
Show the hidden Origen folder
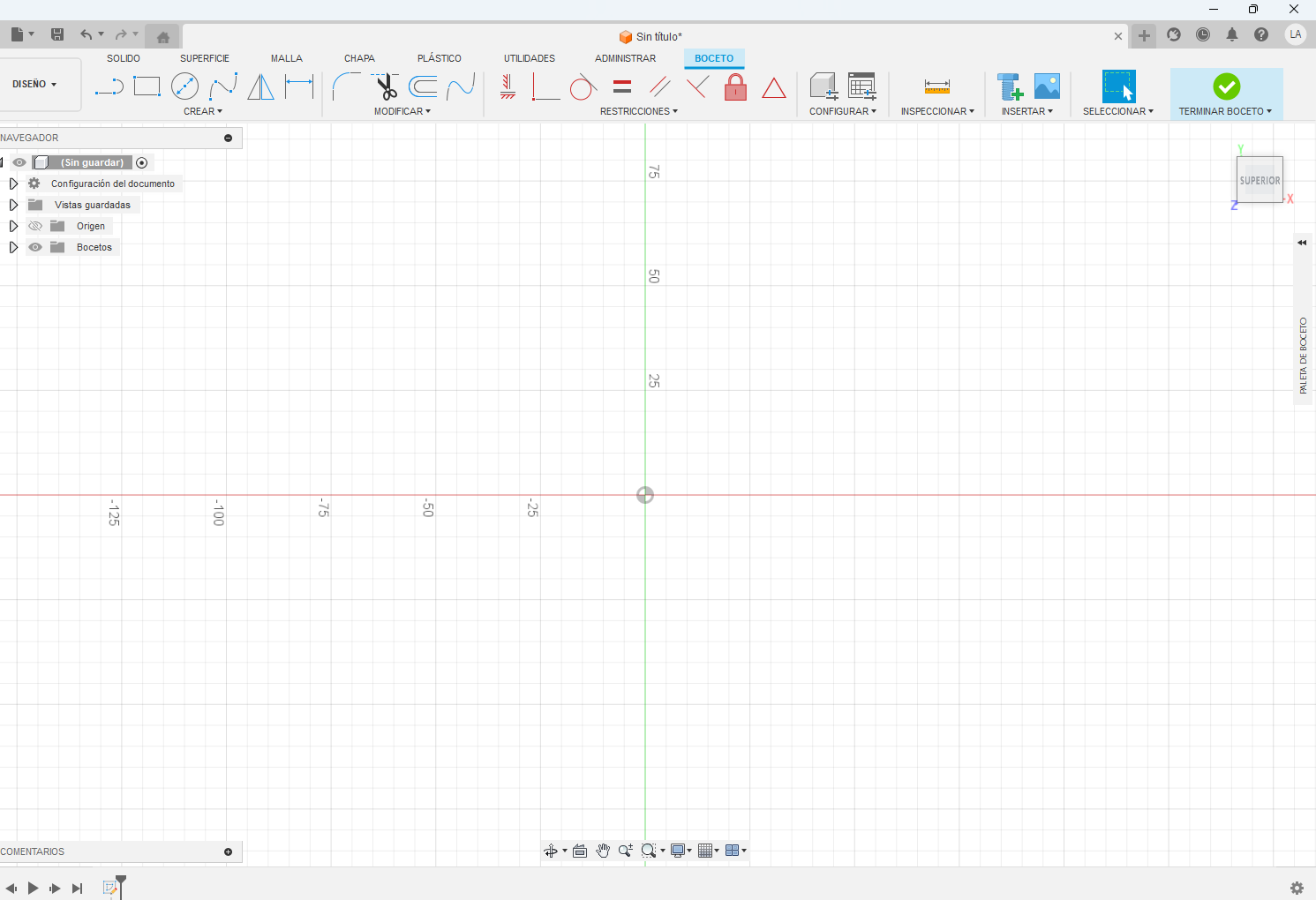pos(35,226)
